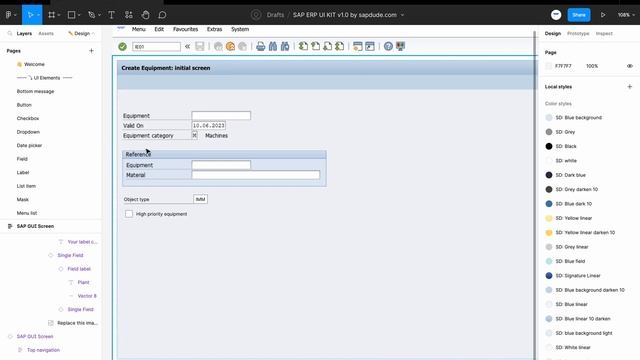
Task: Click the blue Share button
Action: (579, 15)
